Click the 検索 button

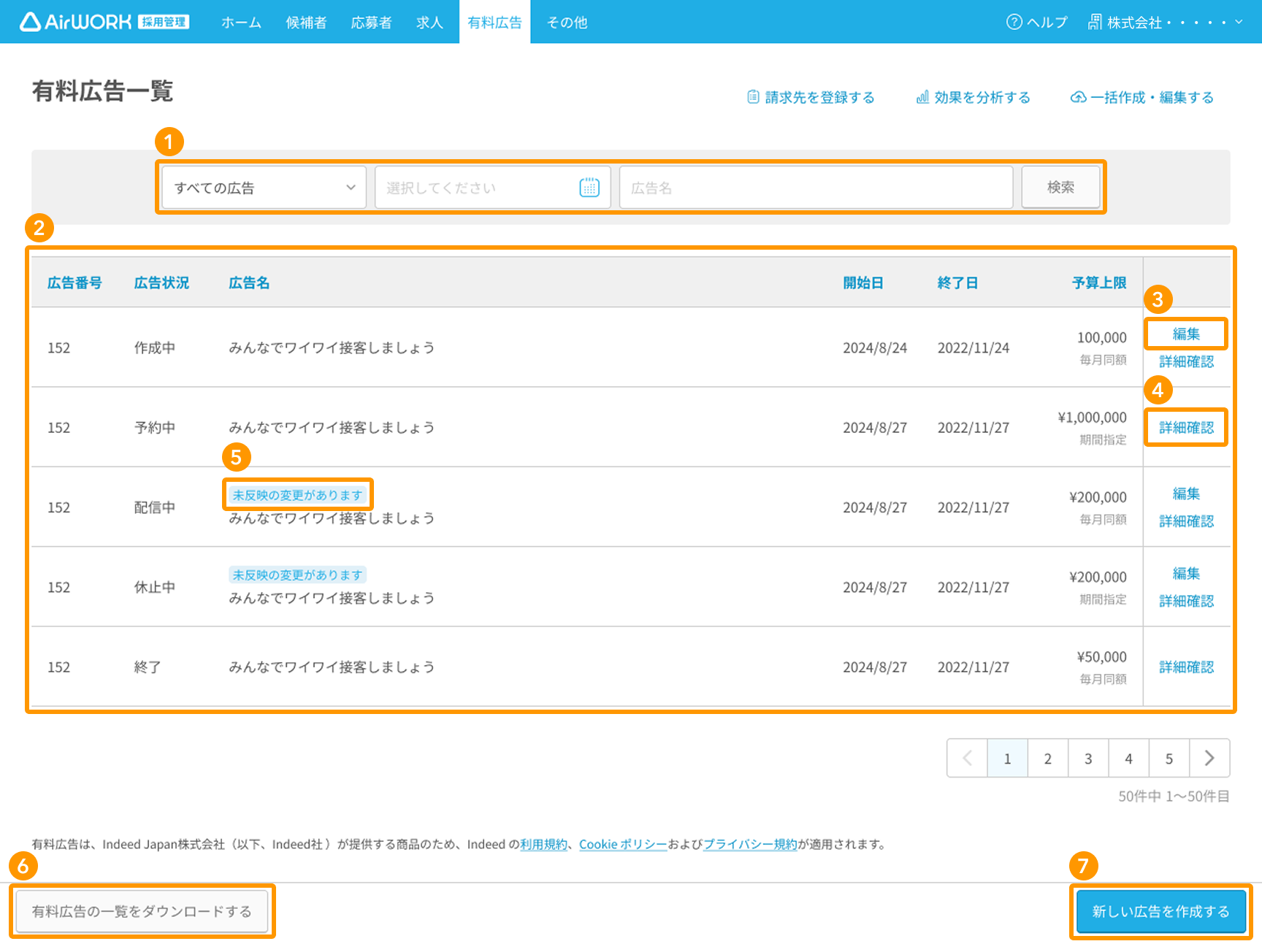coord(1060,188)
